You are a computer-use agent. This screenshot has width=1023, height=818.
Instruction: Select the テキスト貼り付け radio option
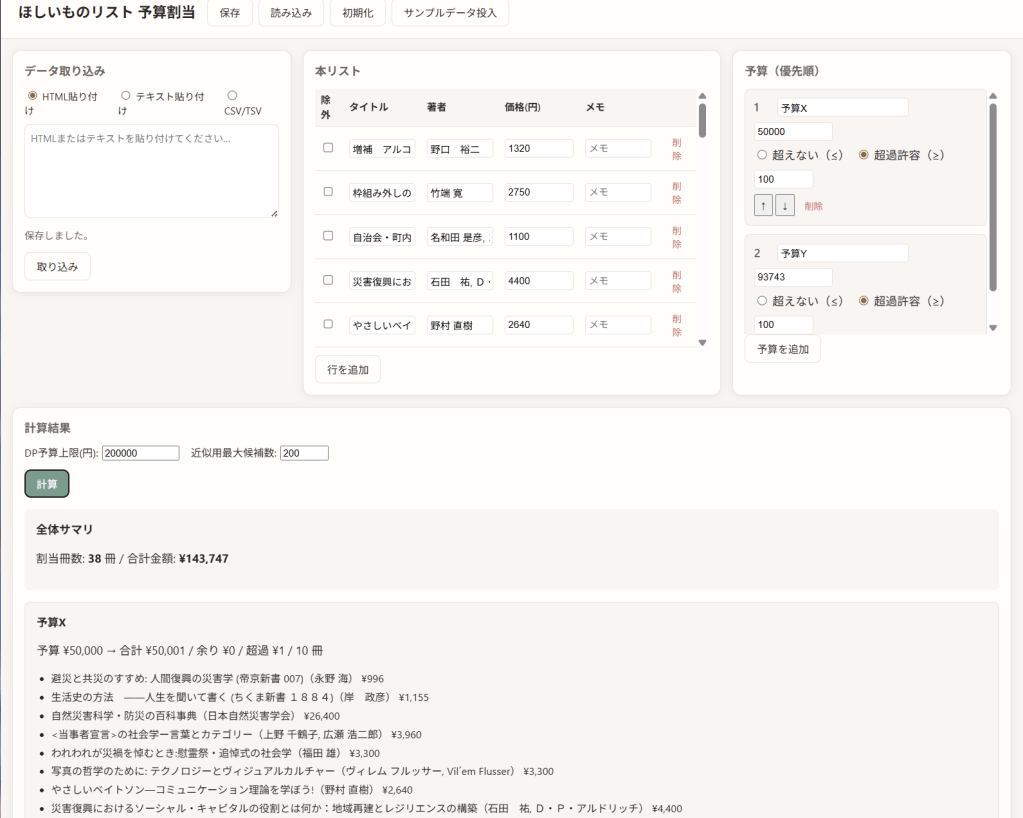tap(126, 96)
